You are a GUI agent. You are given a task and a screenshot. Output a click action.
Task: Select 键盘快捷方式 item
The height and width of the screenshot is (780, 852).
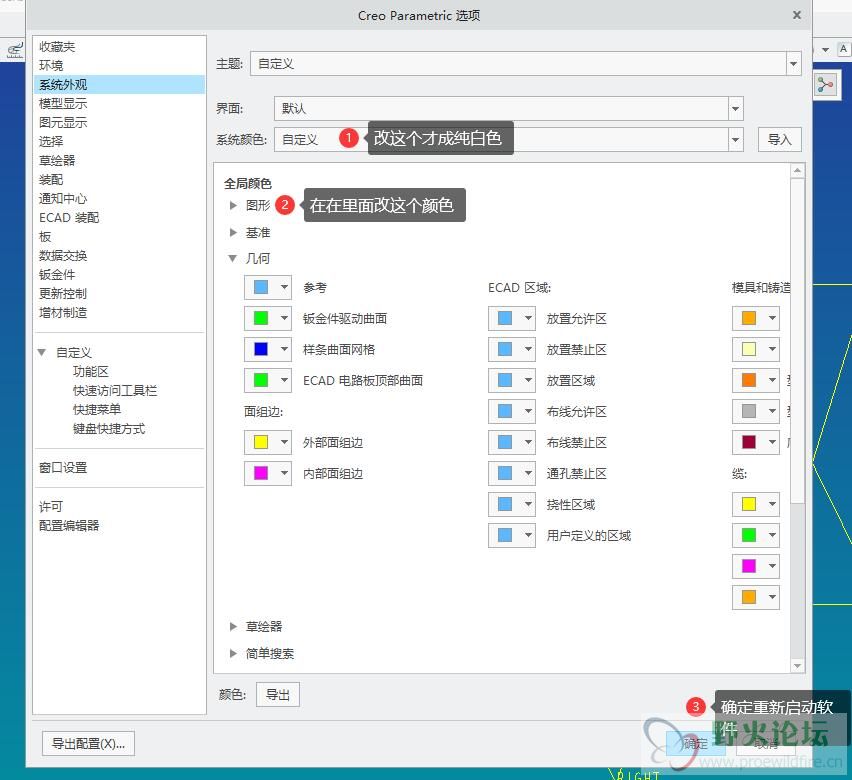coord(109,429)
